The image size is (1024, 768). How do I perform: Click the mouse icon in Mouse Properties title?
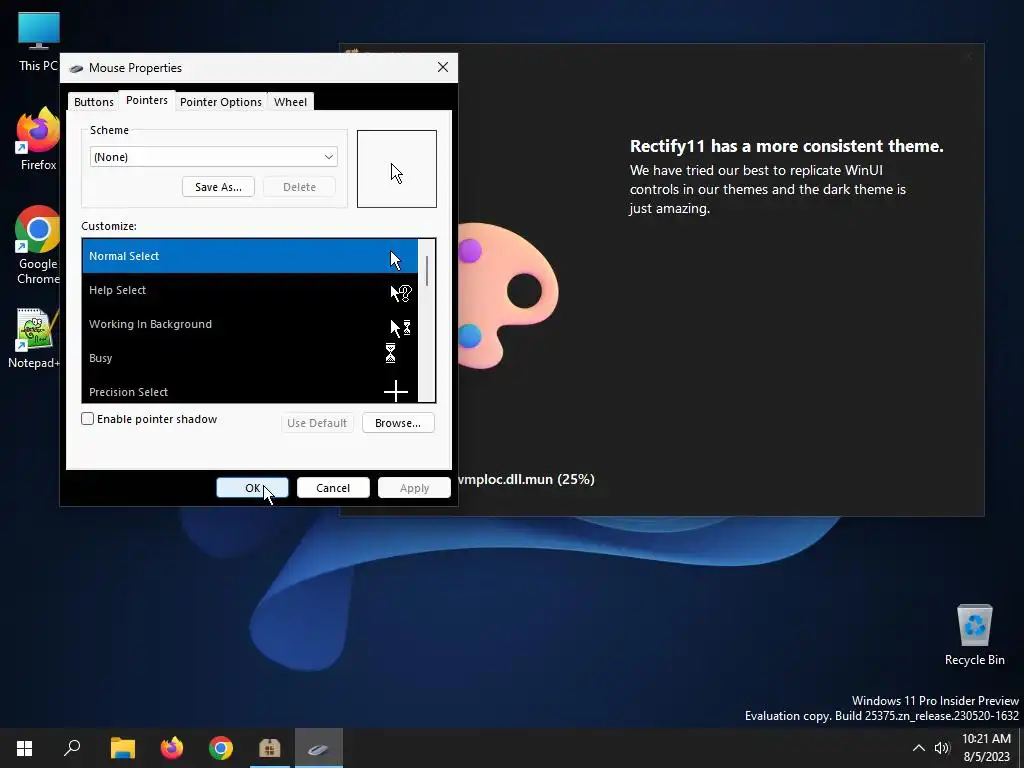[76, 68]
